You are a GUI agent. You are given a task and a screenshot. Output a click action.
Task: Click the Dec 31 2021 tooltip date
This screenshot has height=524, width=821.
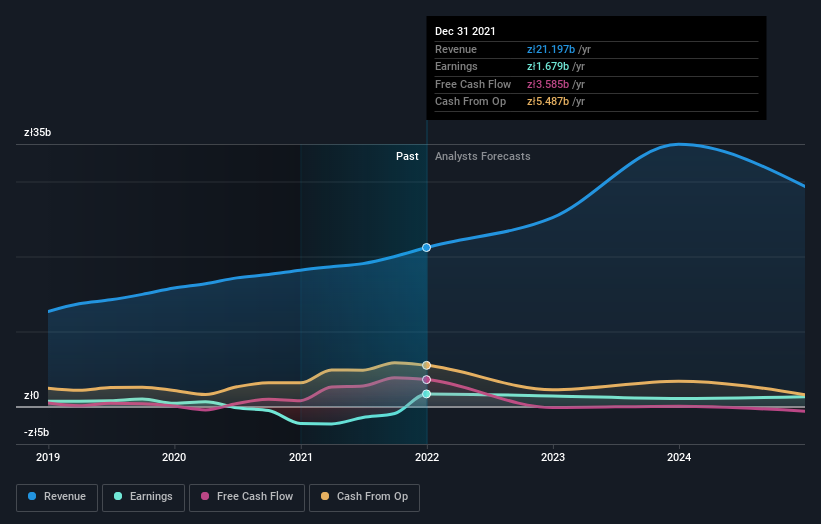pos(465,31)
